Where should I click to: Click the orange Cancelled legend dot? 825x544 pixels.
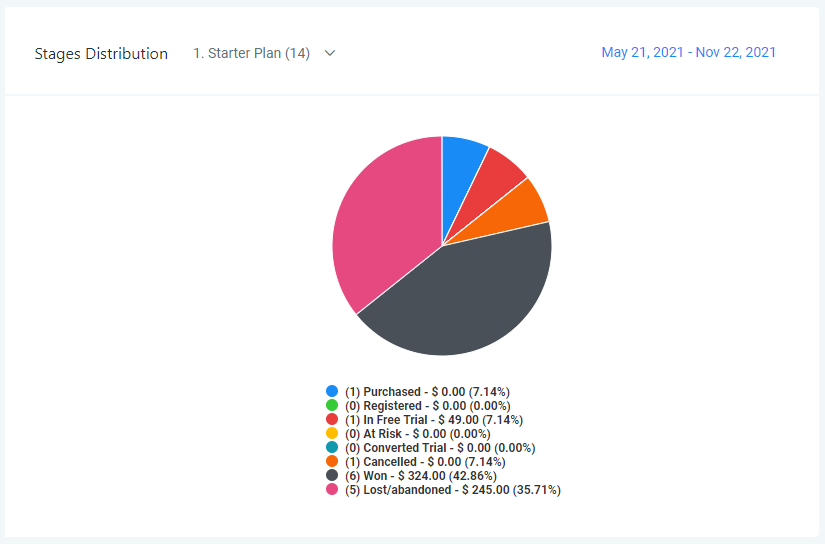click(x=332, y=462)
